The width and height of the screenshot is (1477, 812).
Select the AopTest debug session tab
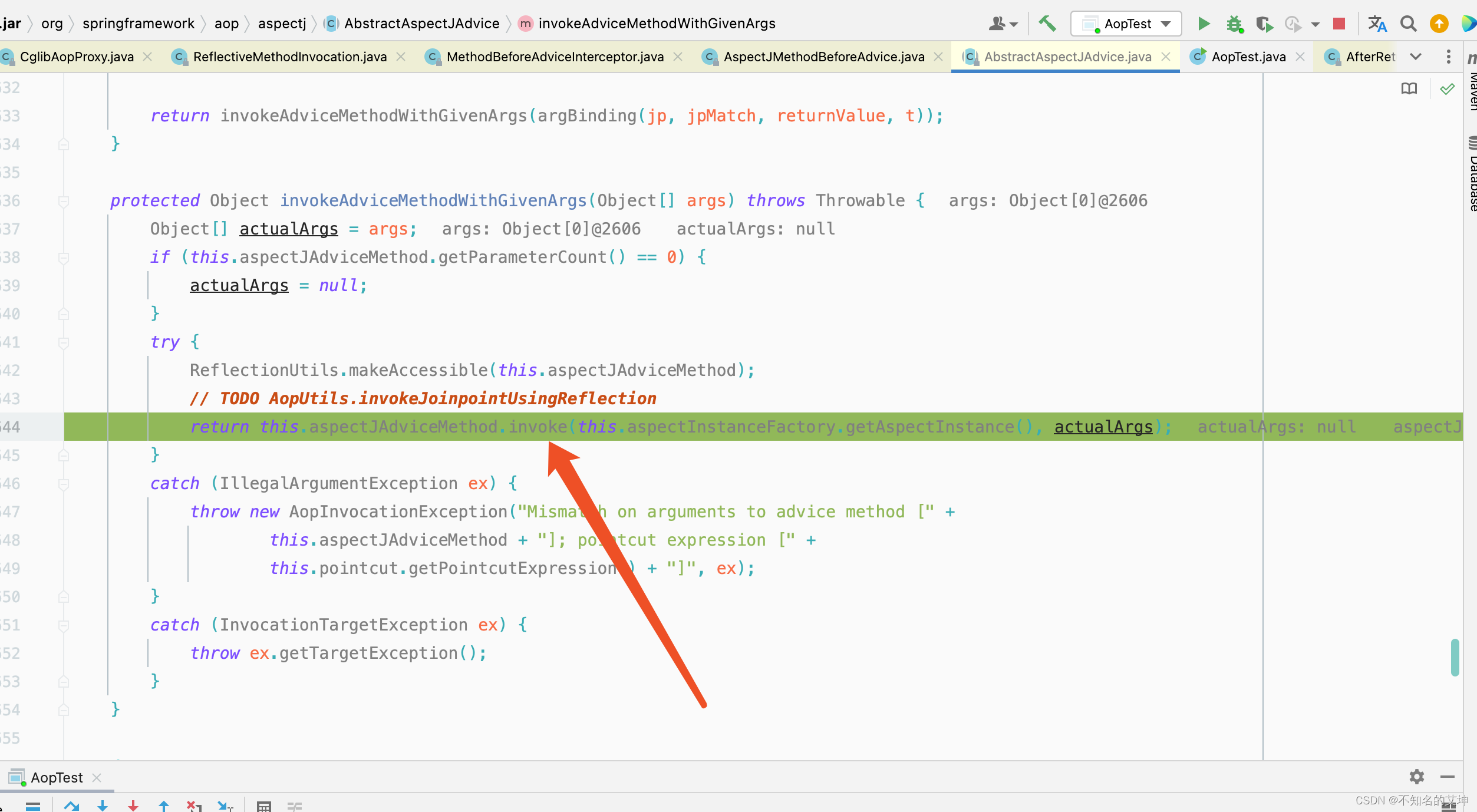click(57, 777)
